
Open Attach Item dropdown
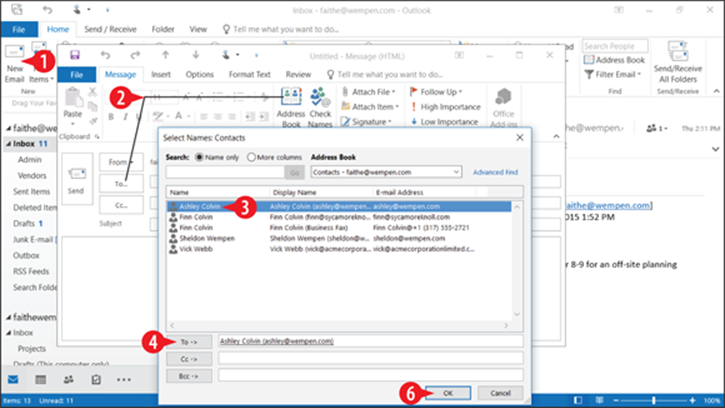370,107
